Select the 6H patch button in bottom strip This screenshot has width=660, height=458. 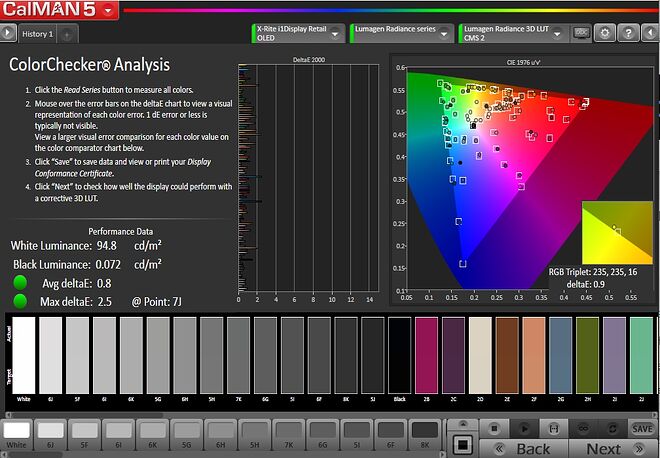click(x=221, y=434)
